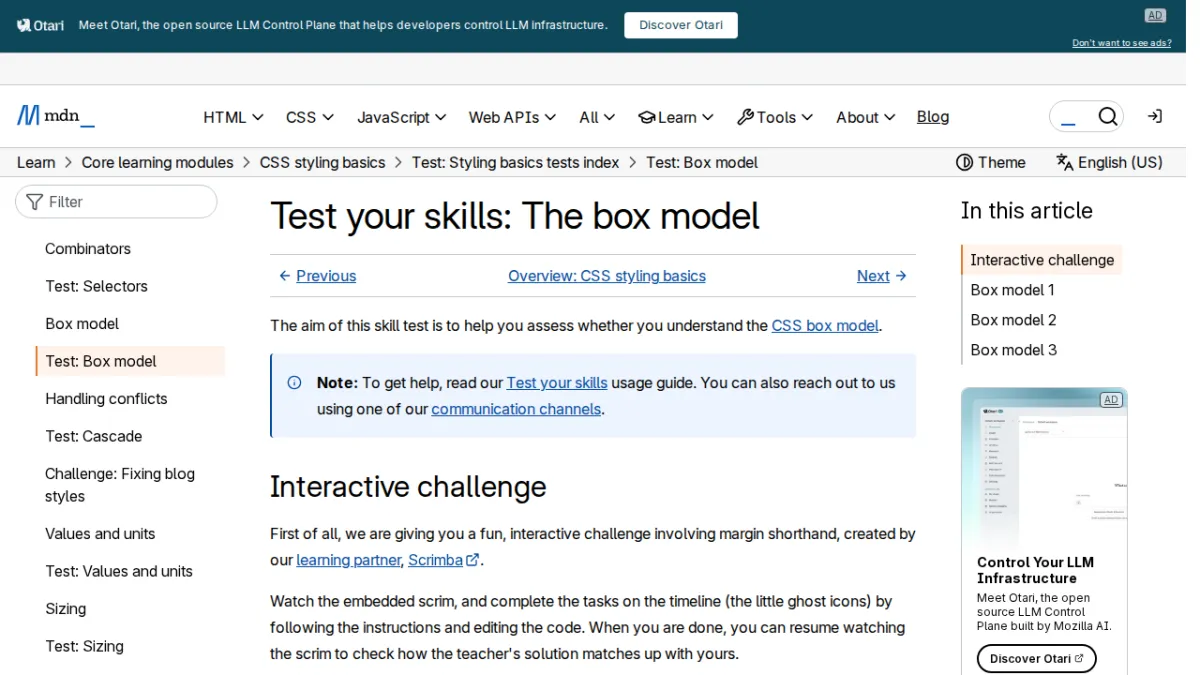Open the HTML navigation dropdown

click(x=233, y=117)
